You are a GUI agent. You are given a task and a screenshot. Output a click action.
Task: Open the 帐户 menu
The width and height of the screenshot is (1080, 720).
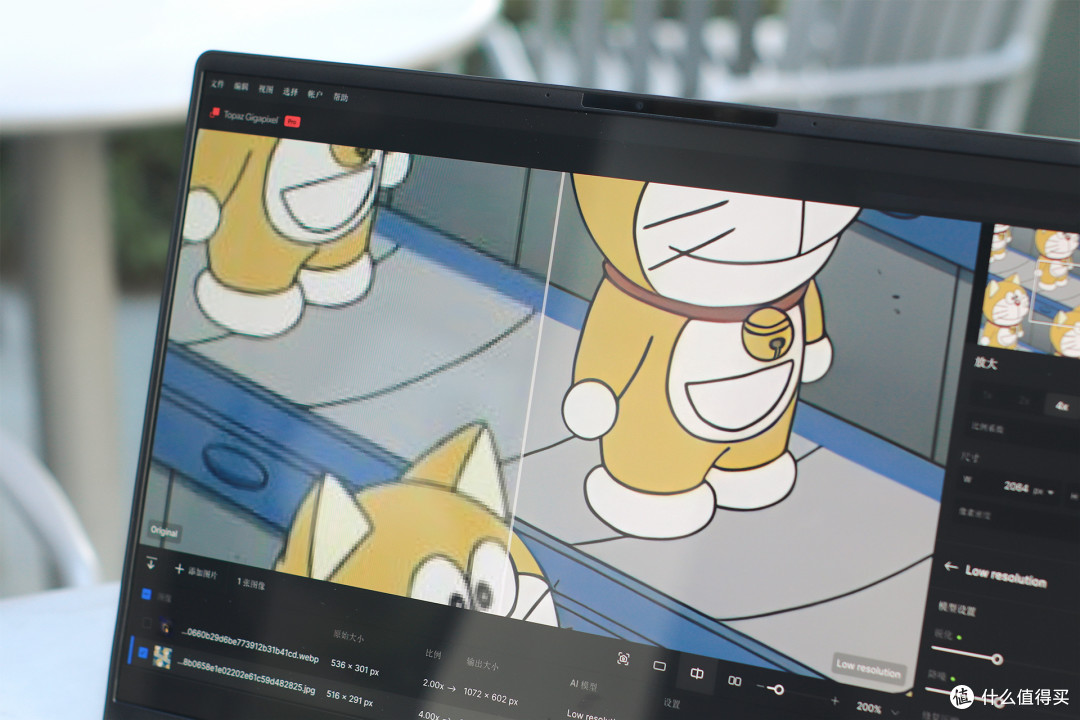(x=315, y=94)
